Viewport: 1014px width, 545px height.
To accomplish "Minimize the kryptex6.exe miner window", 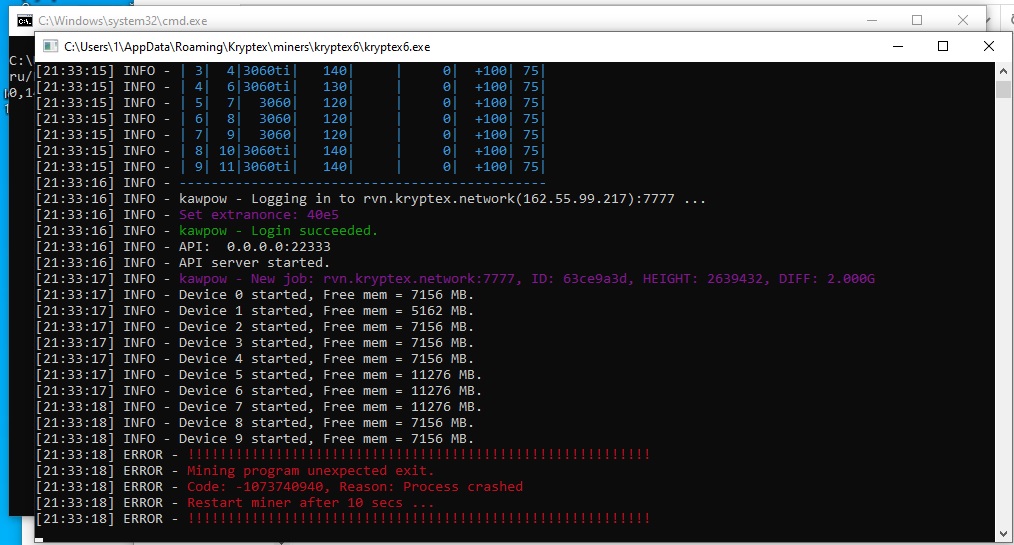I will click(x=896, y=46).
